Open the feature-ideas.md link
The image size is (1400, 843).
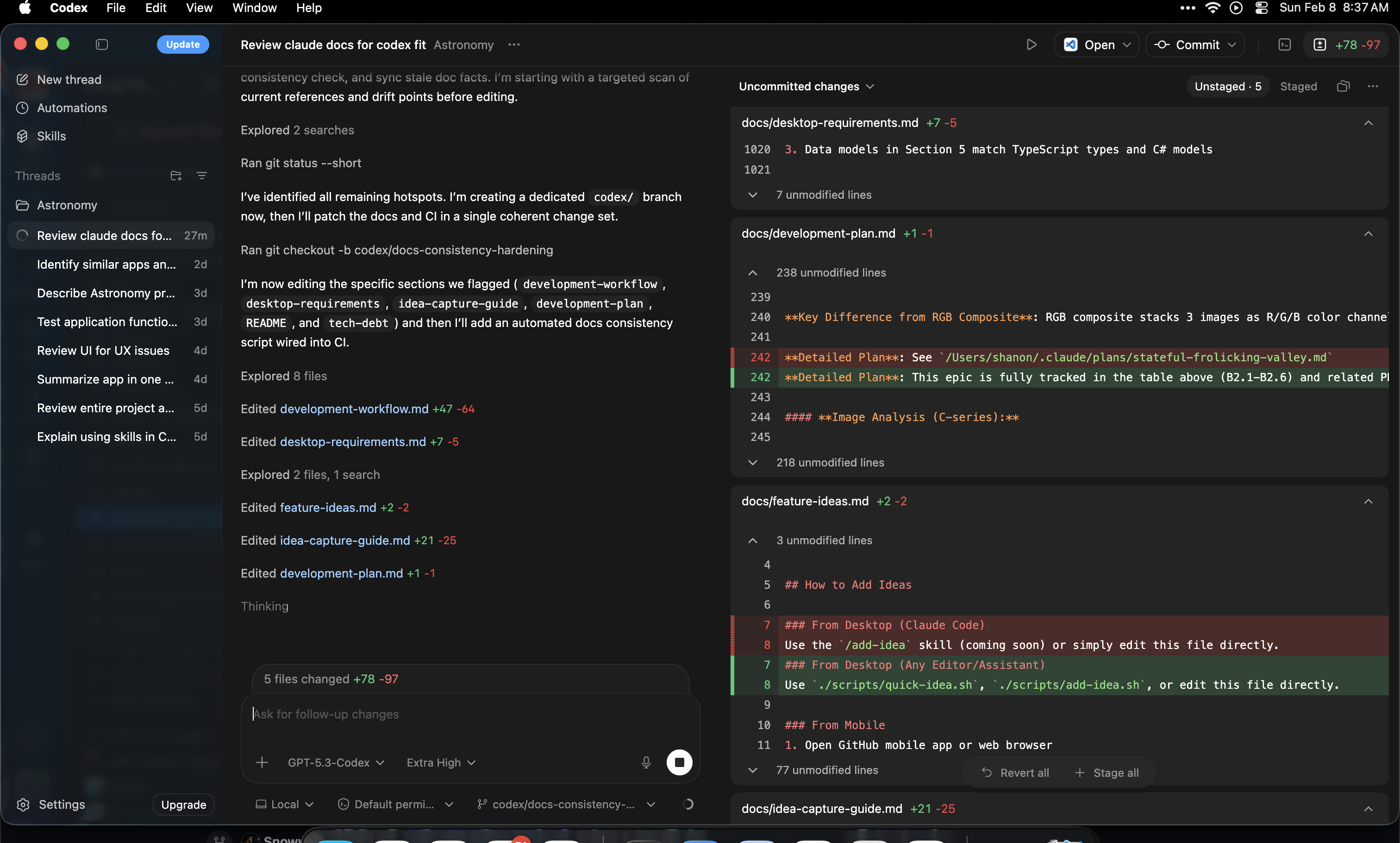[x=328, y=507]
